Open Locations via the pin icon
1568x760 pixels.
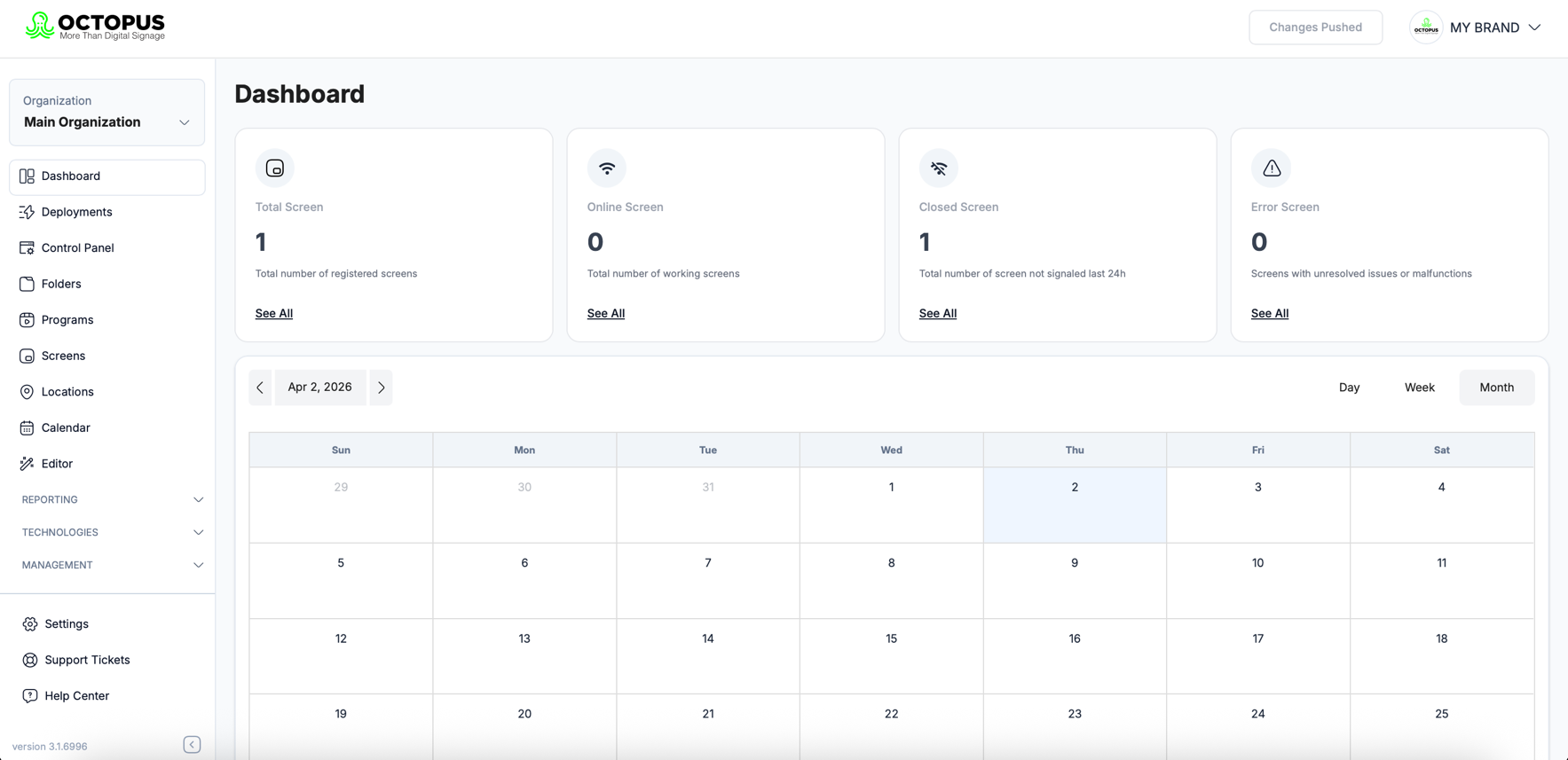[27, 392]
